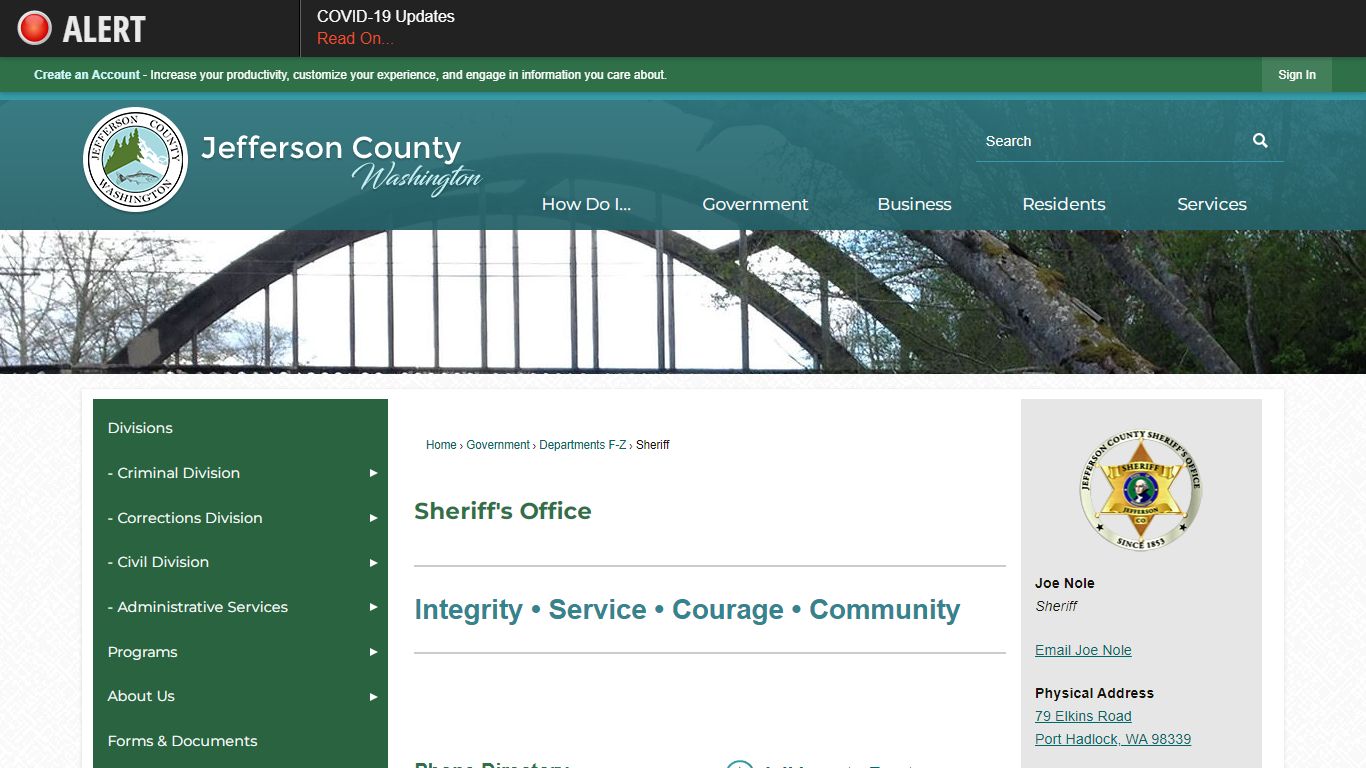
Task: Click the Sign In button
Action: [1296, 75]
